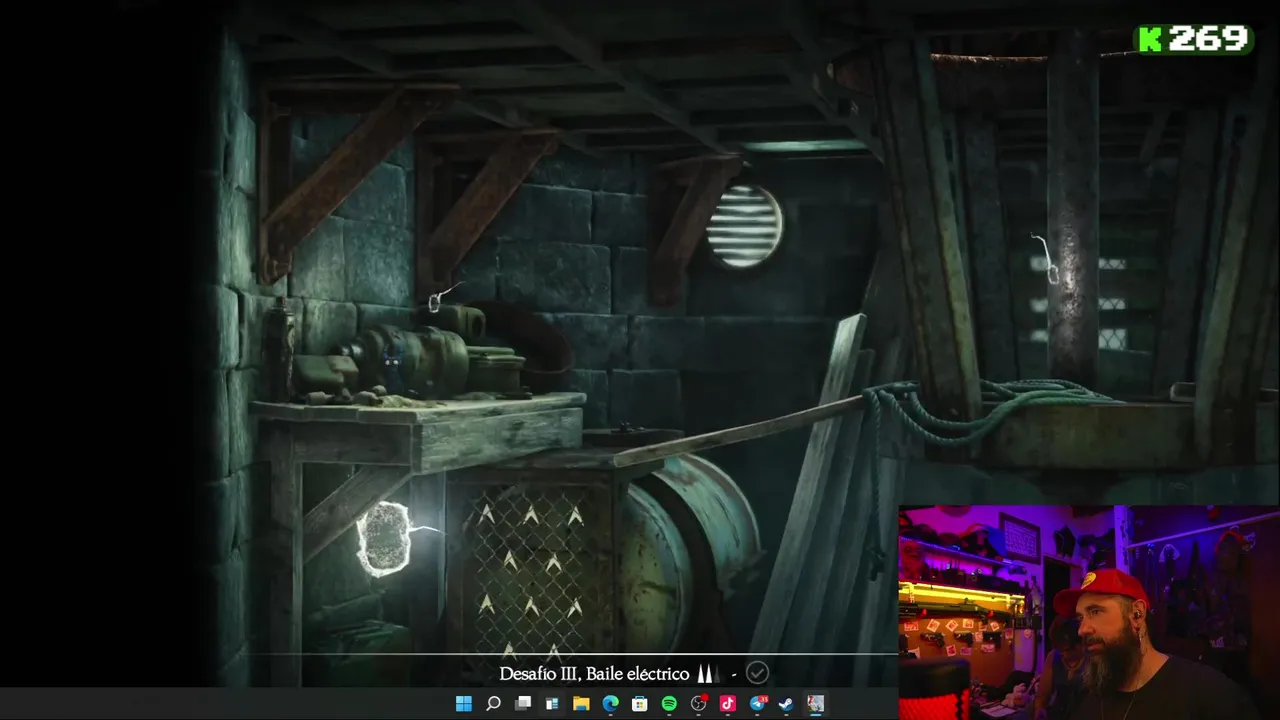Click the green Kick logo
The image size is (1280, 720).
[1150, 39]
